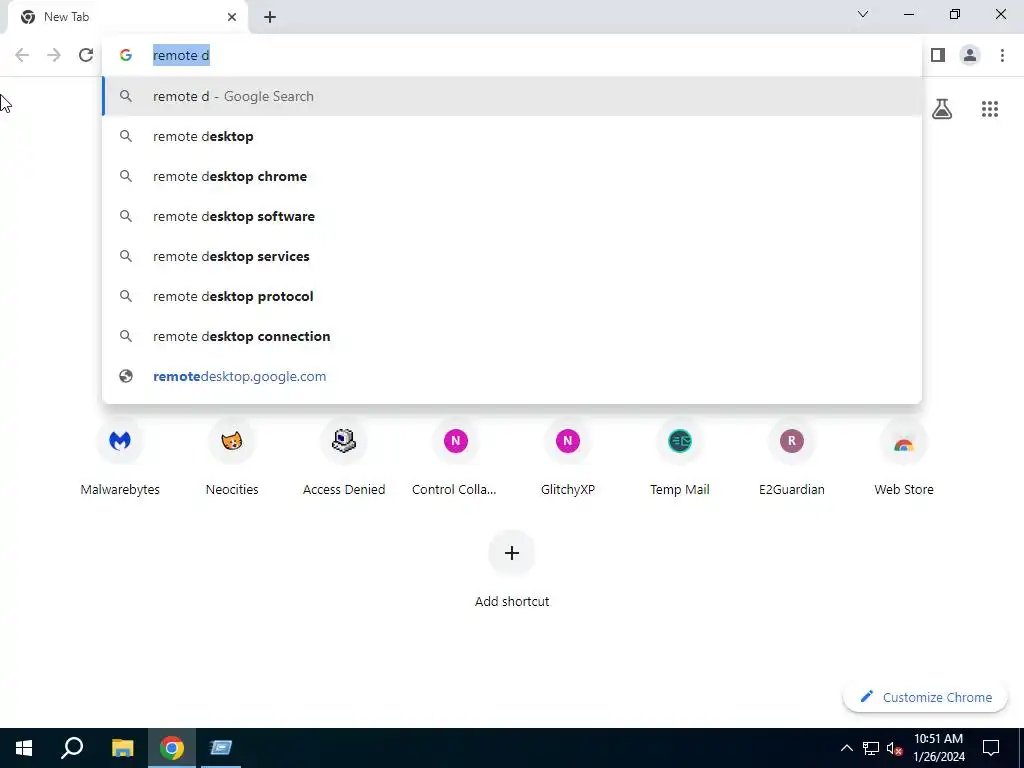This screenshot has height=768, width=1024.
Task: Pick 'remote desktop services' suggestion
Action: (x=512, y=256)
